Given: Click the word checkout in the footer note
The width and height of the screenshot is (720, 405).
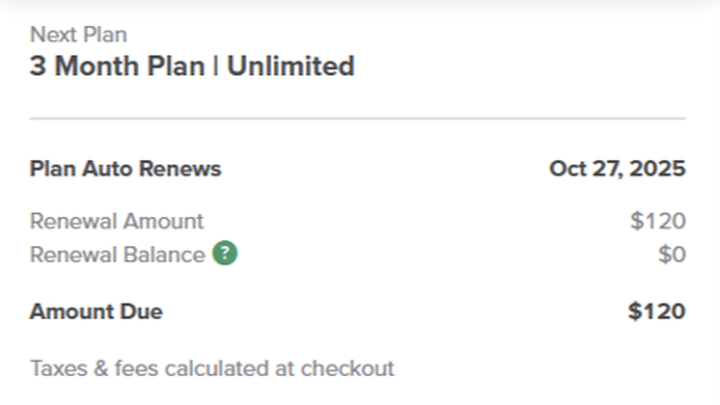Looking at the screenshot, I should pos(348,368).
